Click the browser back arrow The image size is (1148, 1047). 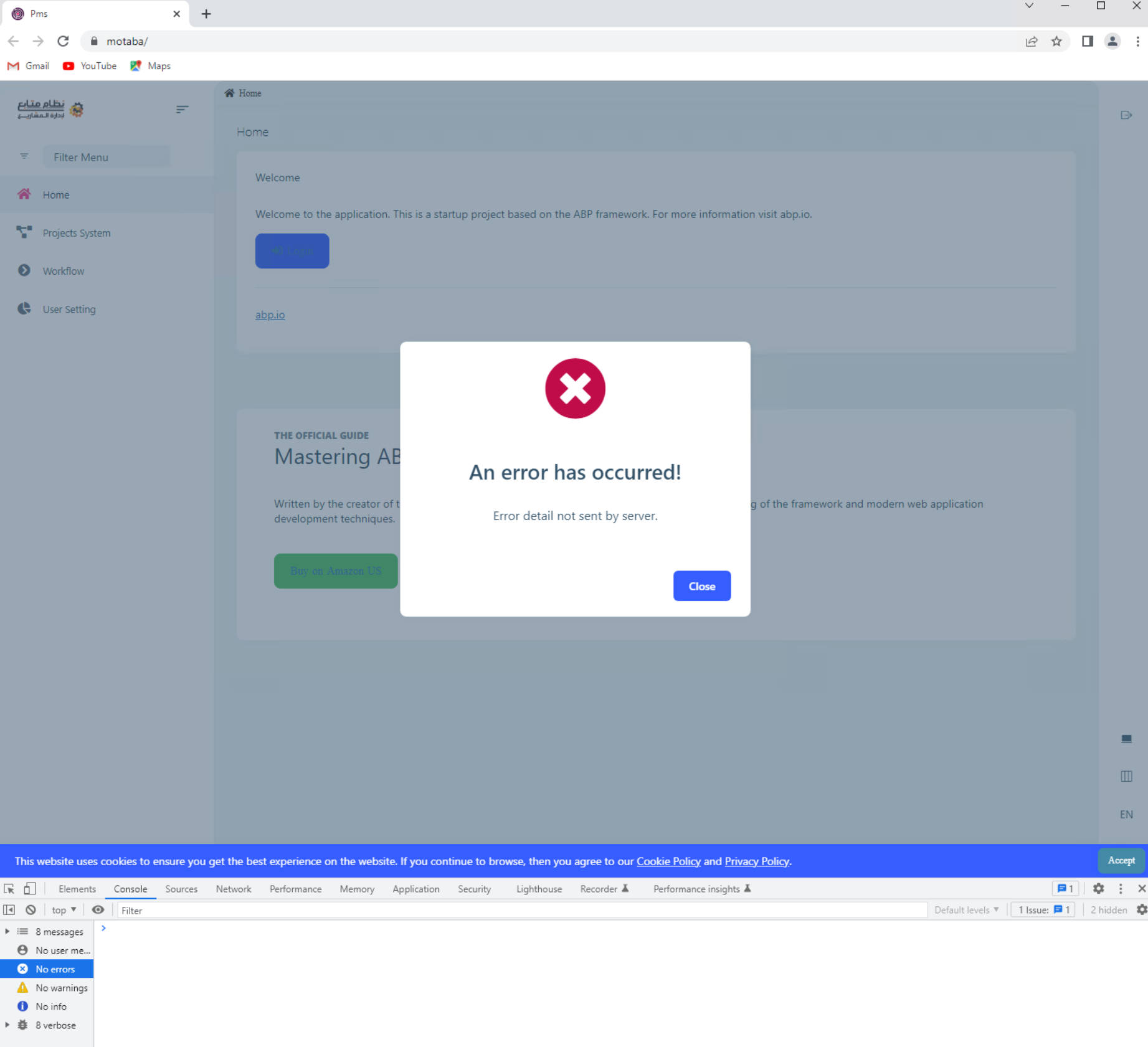click(13, 41)
